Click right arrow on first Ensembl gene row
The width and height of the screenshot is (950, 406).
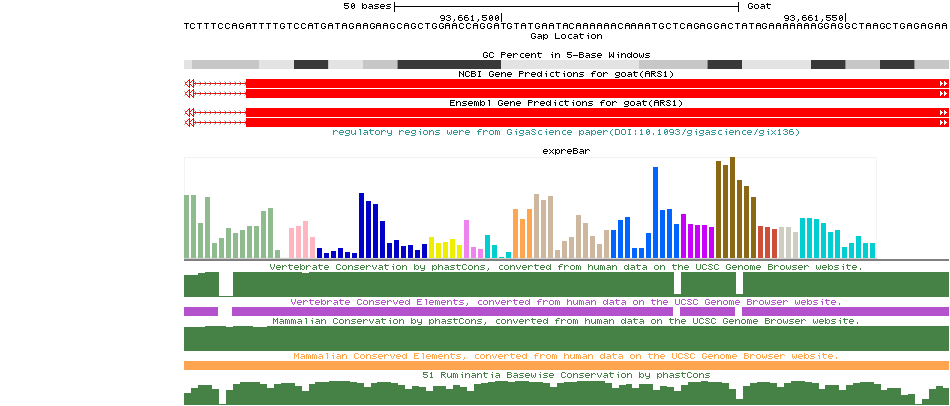coord(943,112)
